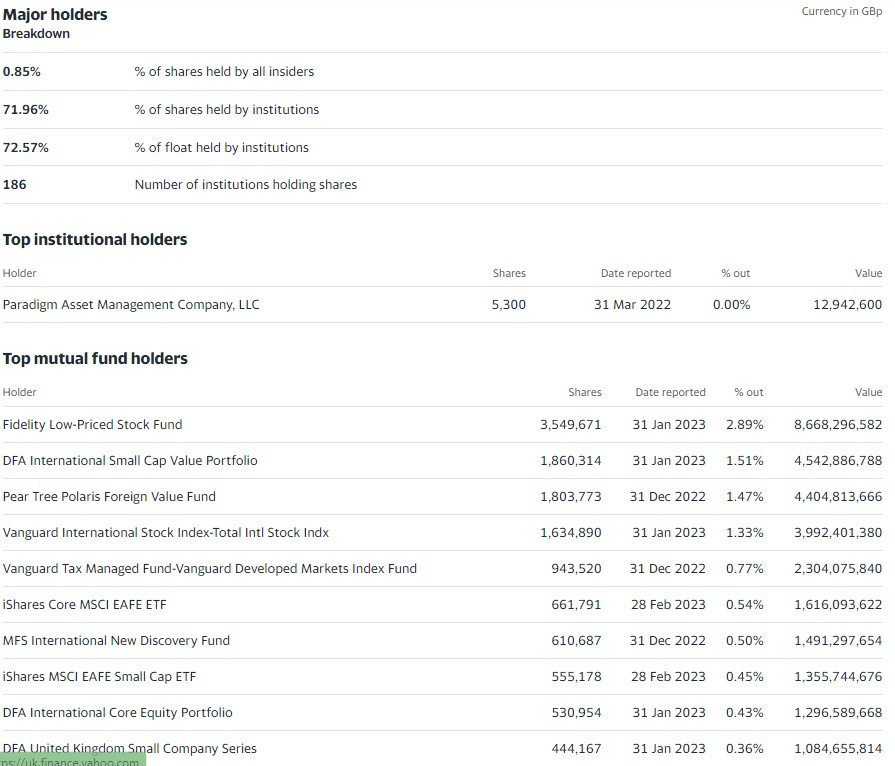
Task: Click iShares Core MSCI EAFE ETF
Action: [x=84, y=604]
